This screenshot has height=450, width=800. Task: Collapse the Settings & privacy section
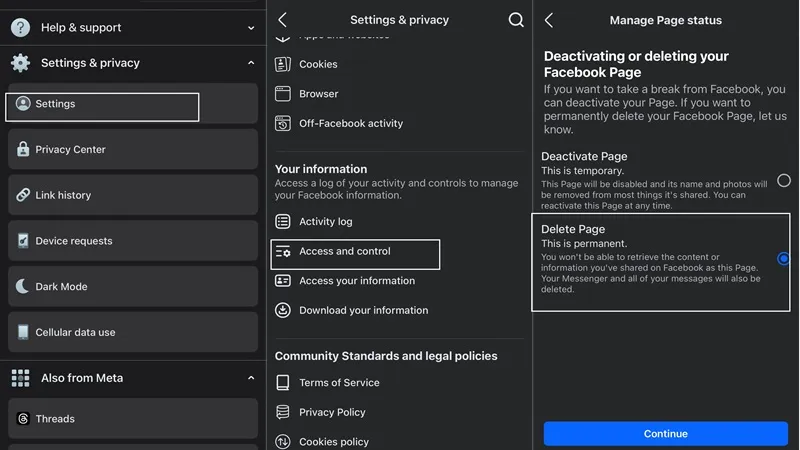[251, 63]
